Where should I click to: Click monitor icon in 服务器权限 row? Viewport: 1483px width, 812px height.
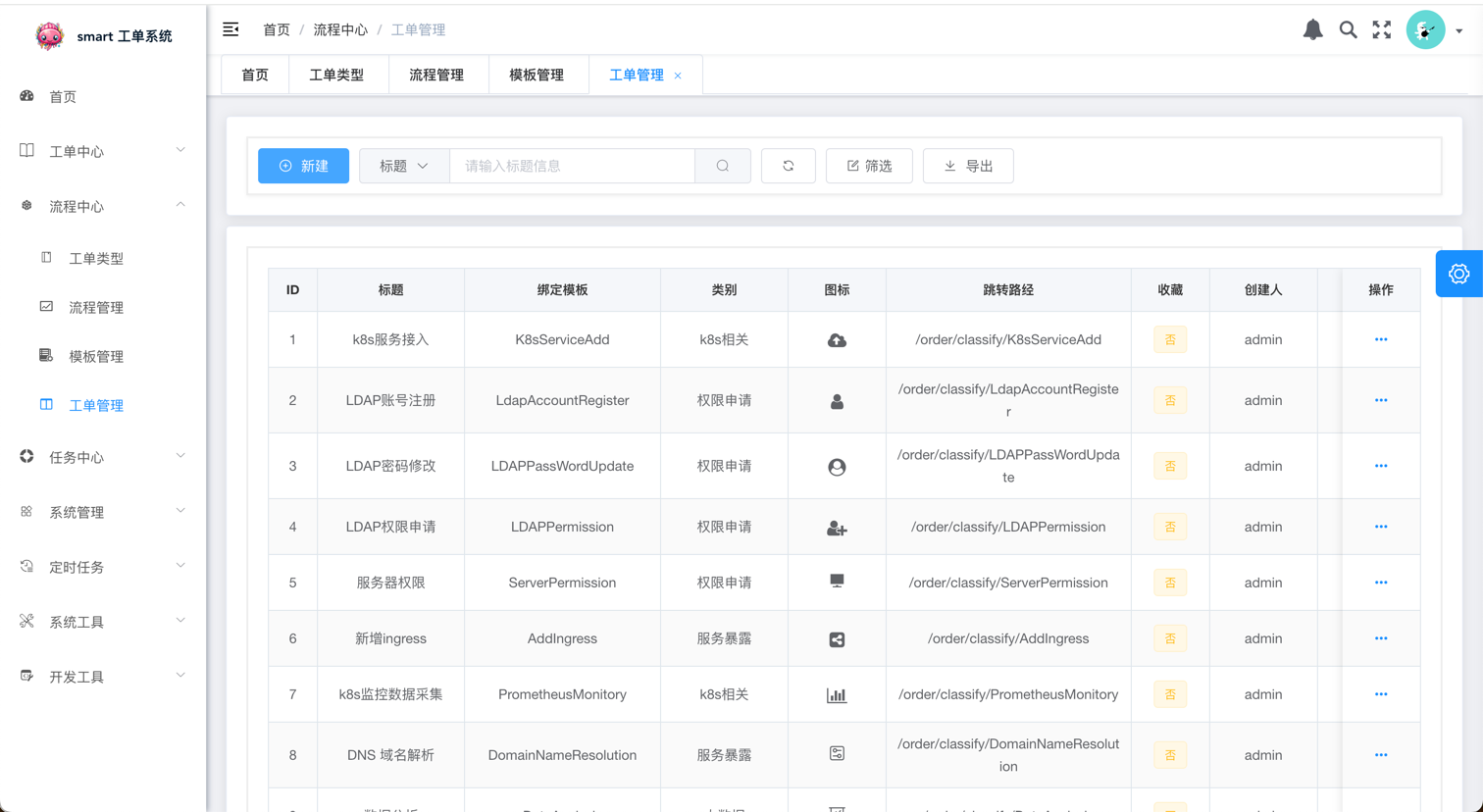[837, 582]
